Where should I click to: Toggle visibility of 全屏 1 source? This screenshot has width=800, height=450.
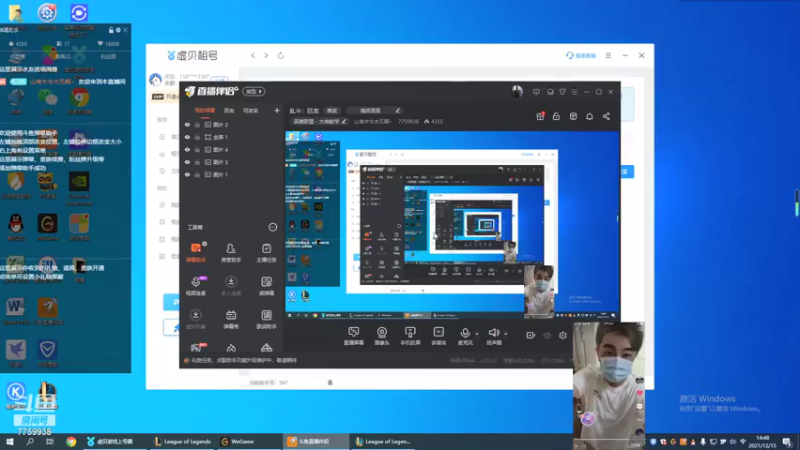pos(187,137)
